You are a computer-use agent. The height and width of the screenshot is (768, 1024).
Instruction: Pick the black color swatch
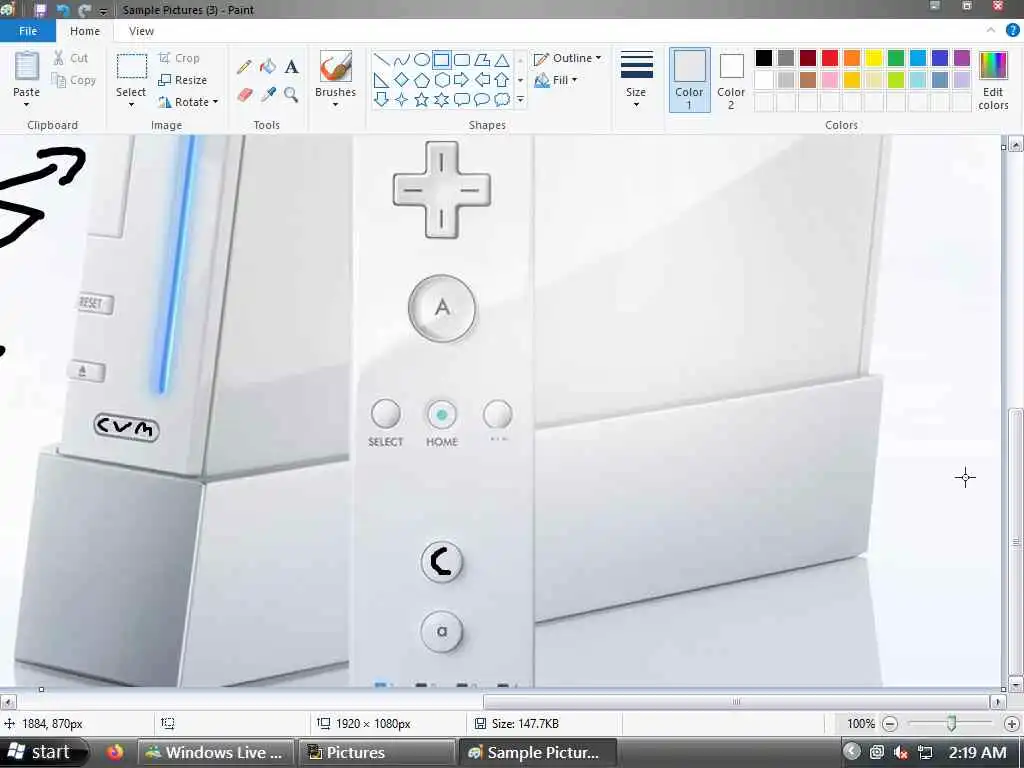[763, 58]
